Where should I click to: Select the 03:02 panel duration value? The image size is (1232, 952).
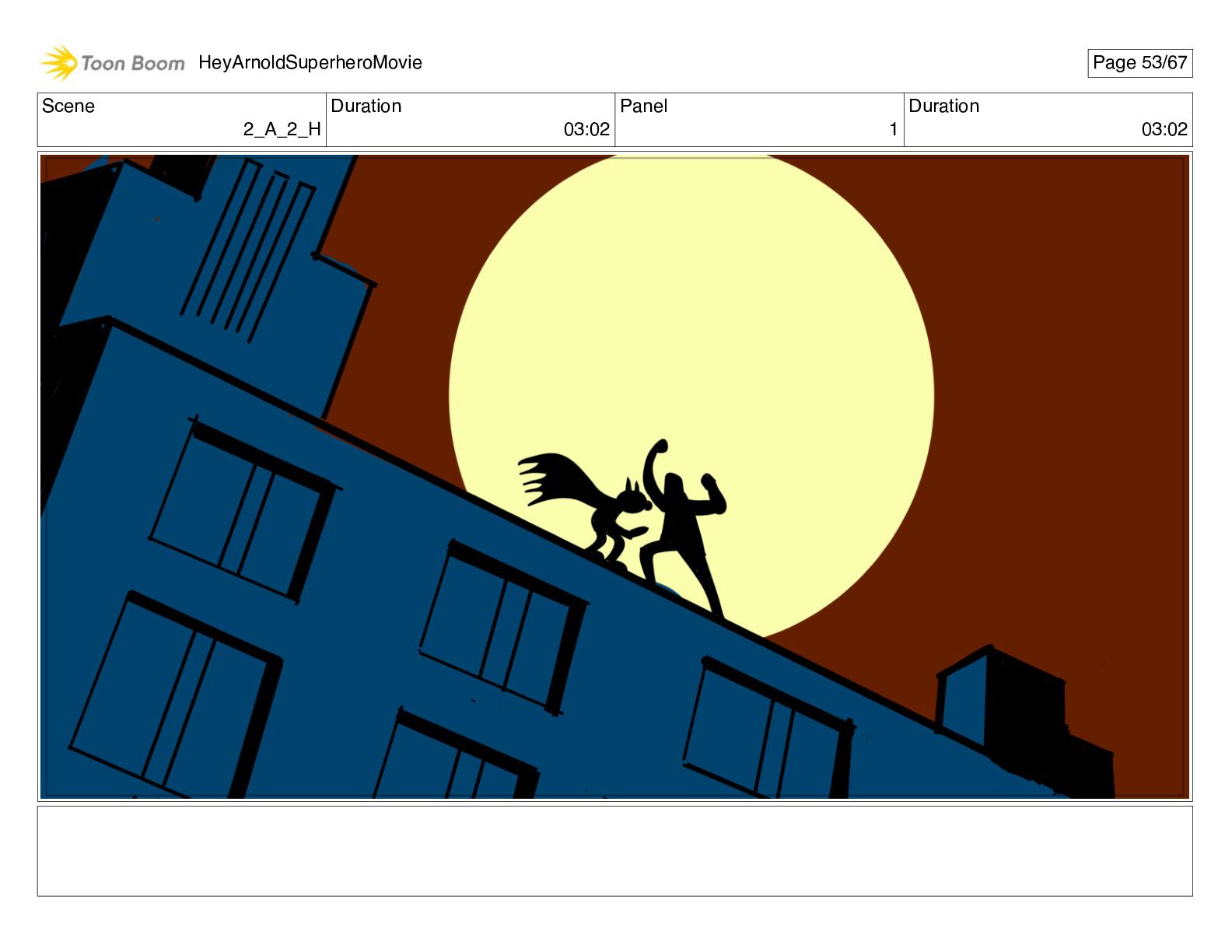click(x=1164, y=129)
